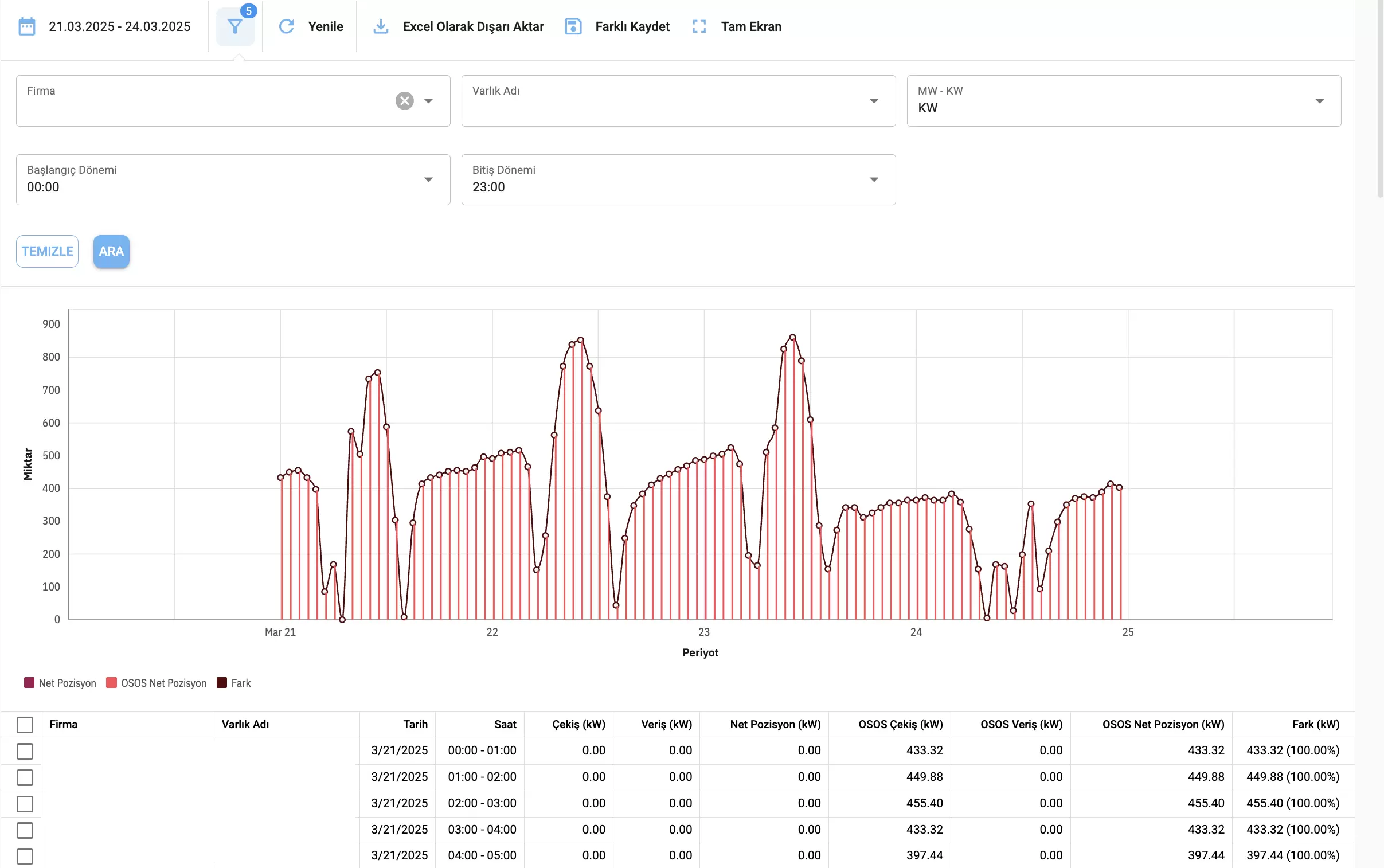Image resolution: width=1384 pixels, height=868 pixels.
Task: Sort by the Tarih column header
Action: (x=415, y=725)
